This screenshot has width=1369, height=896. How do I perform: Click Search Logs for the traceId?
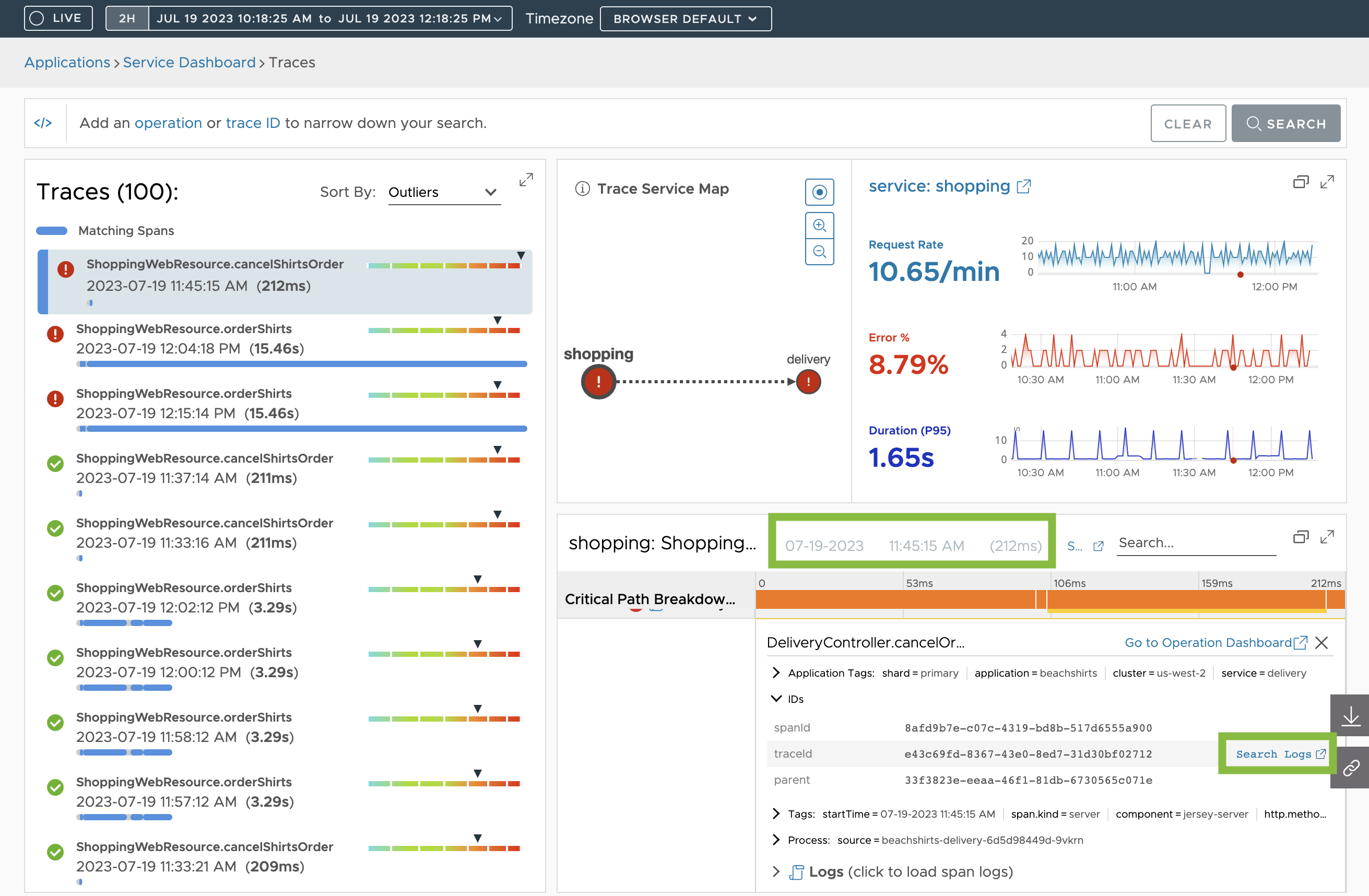click(x=1280, y=754)
